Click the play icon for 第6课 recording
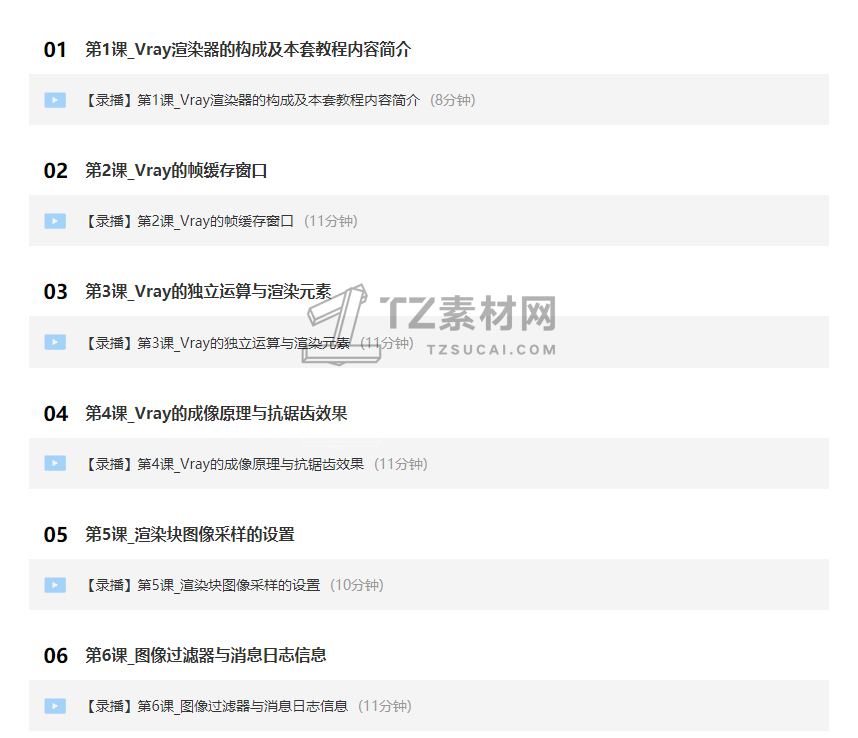 (55, 706)
